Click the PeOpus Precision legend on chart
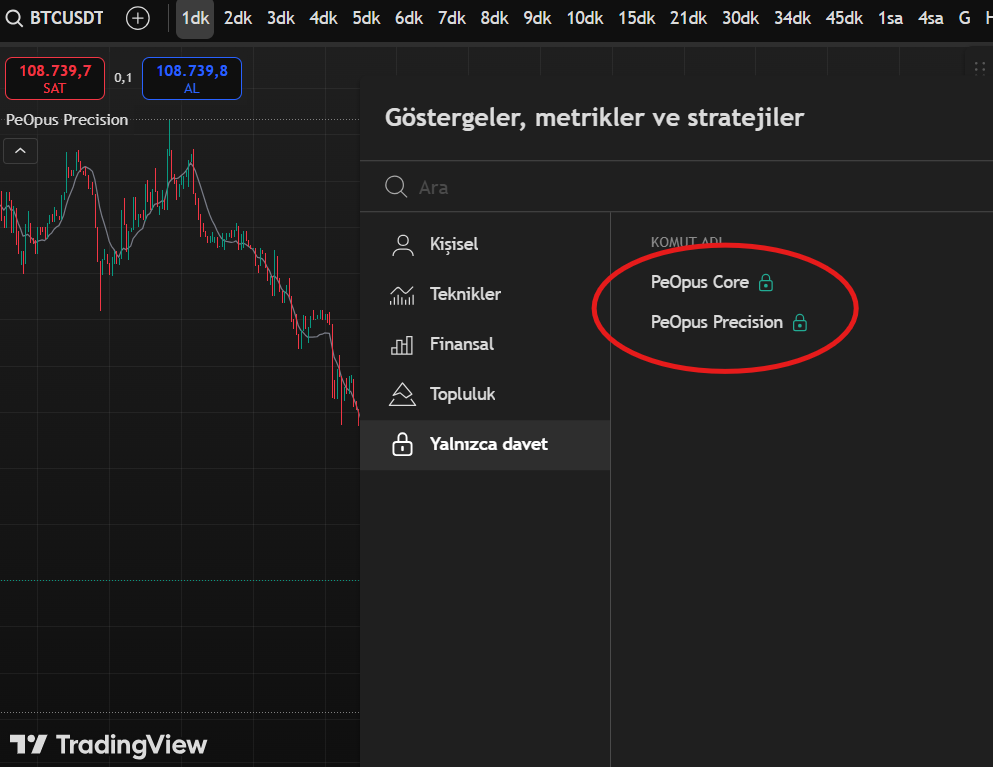This screenshot has width=993, height=767. tap(67, 120)
